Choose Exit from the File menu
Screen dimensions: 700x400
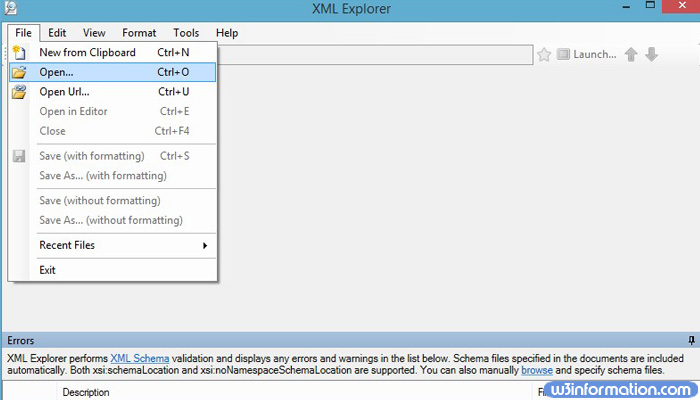coord(112,271)
